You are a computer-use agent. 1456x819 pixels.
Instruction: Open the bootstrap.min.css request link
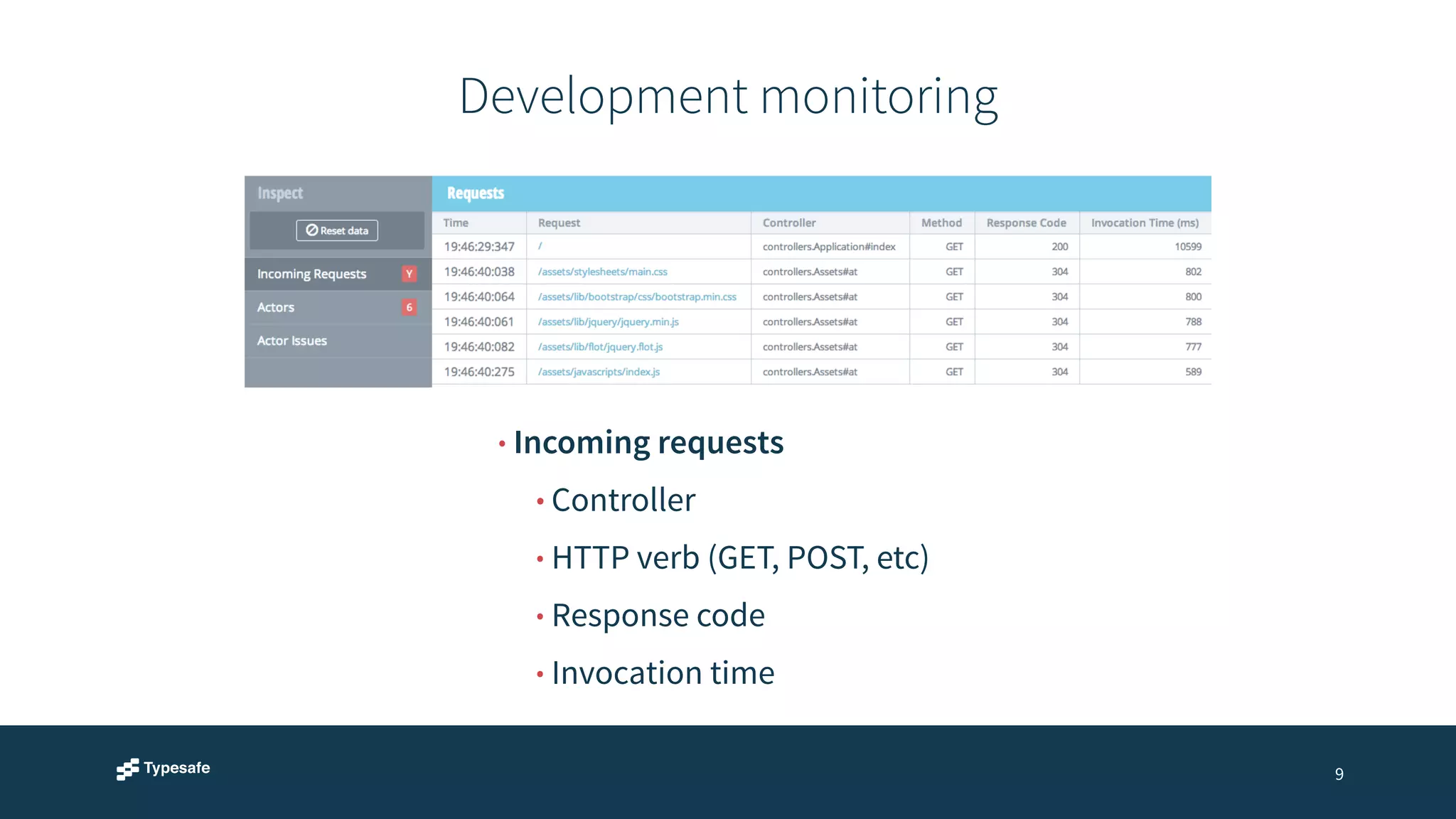click(637, 296)
